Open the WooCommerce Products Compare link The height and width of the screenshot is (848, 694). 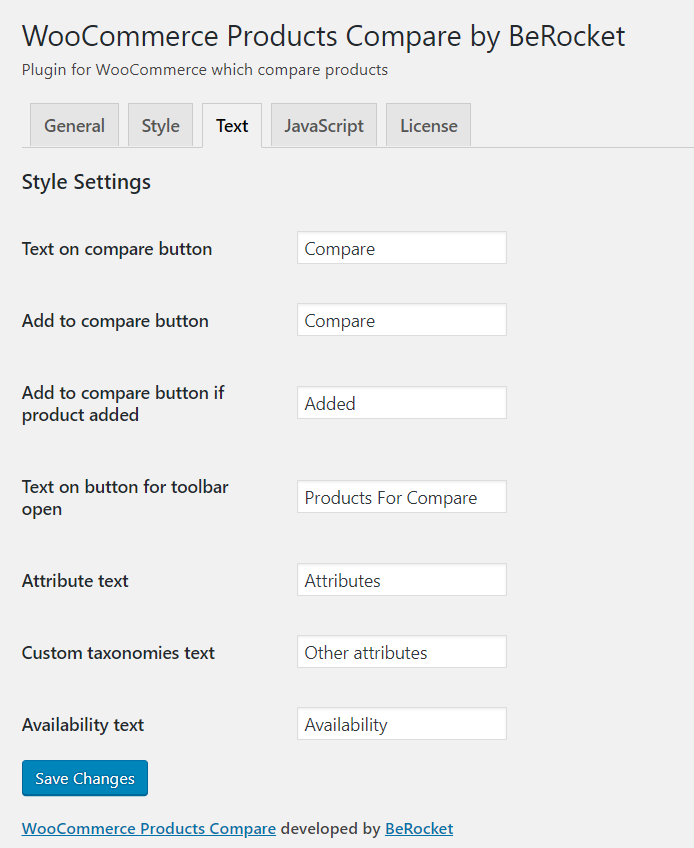pyautogui.click(x=149, y=829)
